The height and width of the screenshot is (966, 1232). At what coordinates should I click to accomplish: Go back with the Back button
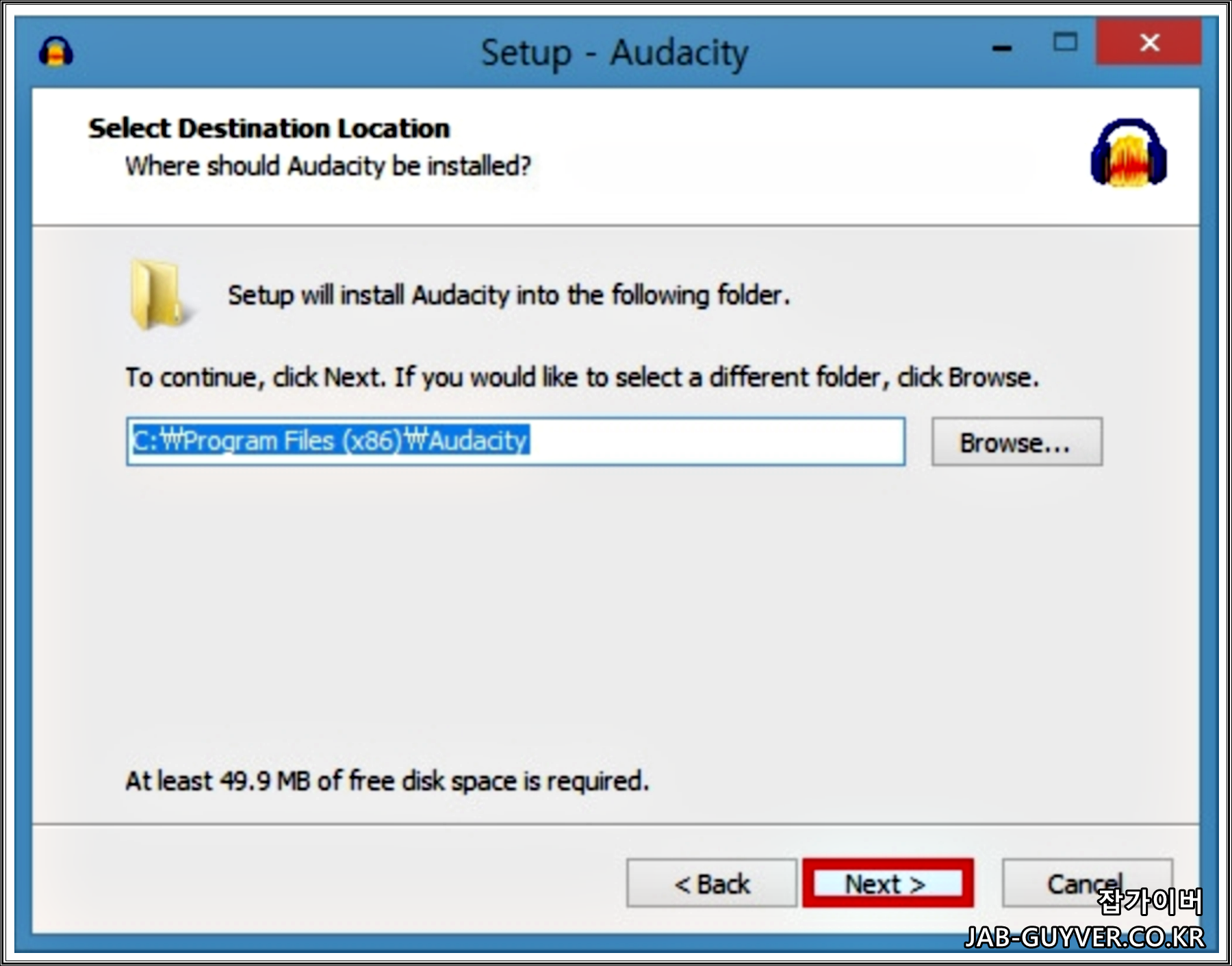pyautogui.click(x=712, y=883)
